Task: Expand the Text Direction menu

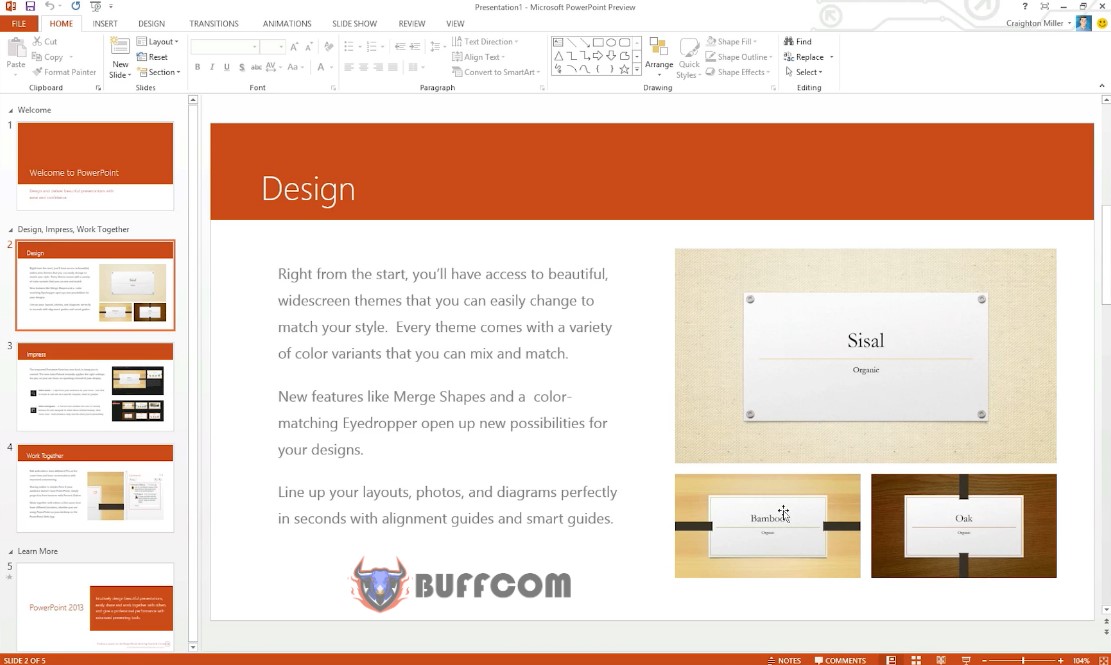Action: 485,42
